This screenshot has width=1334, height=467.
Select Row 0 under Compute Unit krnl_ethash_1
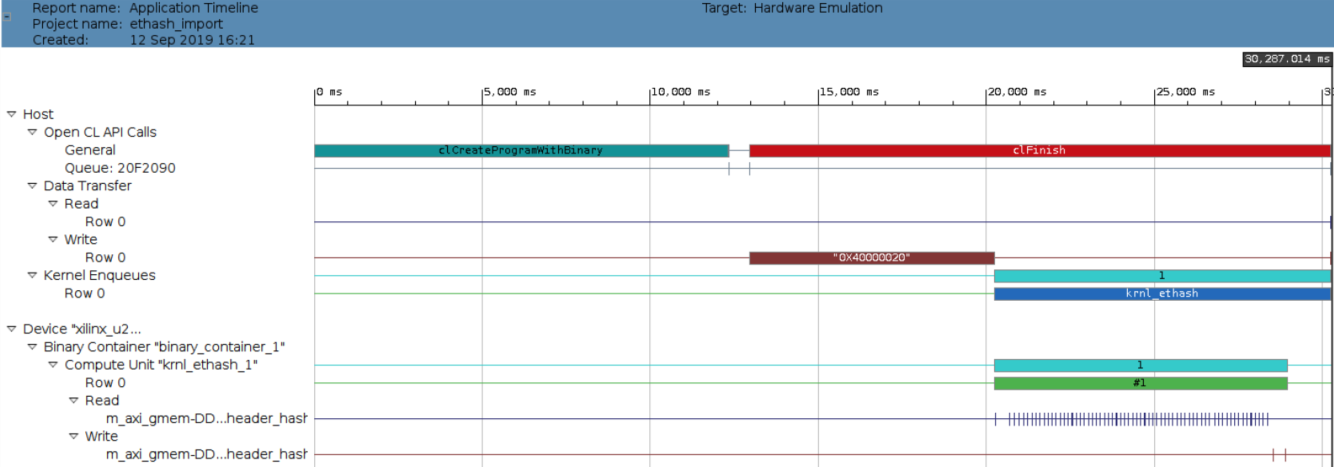105,383
